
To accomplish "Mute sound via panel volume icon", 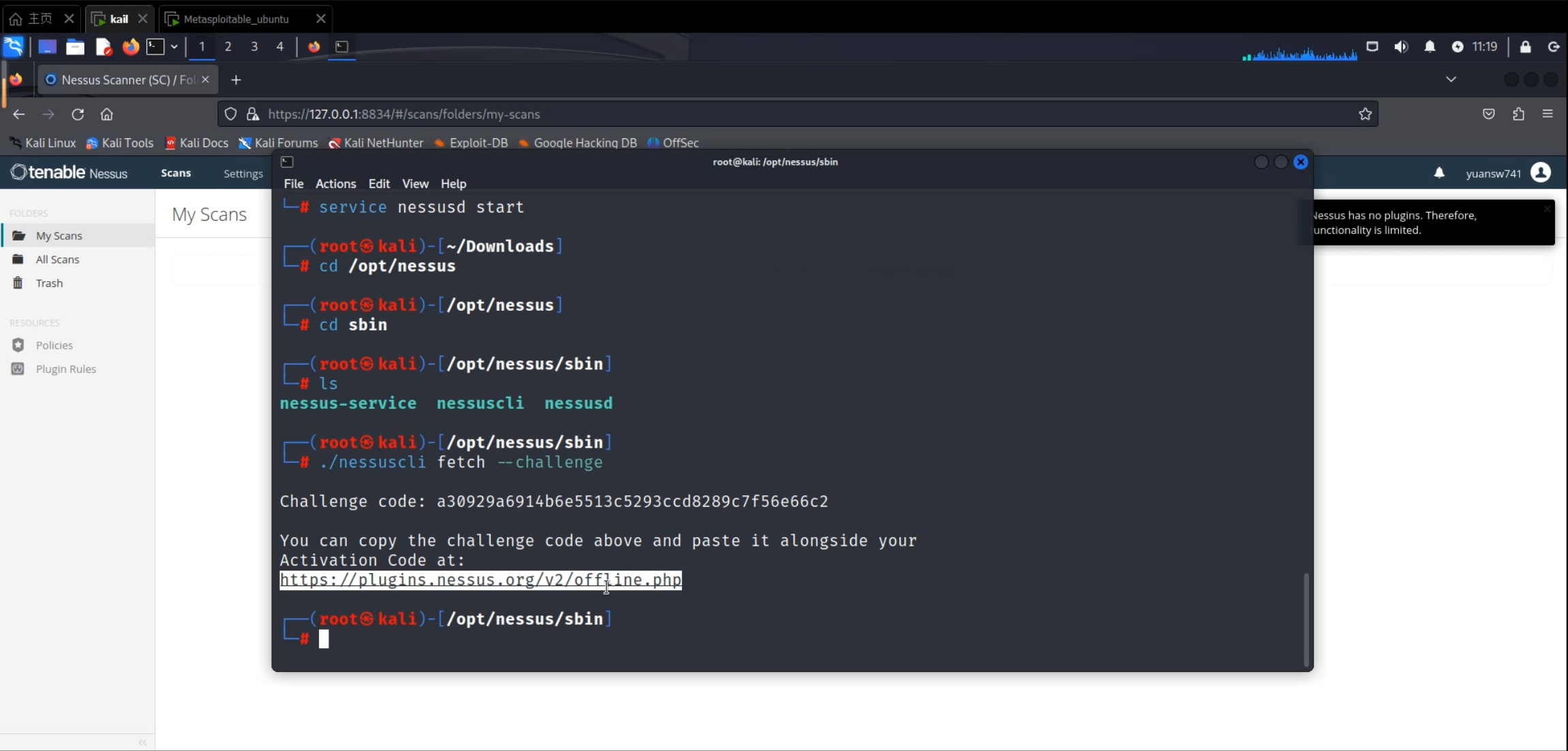I will pos(1400,47).
